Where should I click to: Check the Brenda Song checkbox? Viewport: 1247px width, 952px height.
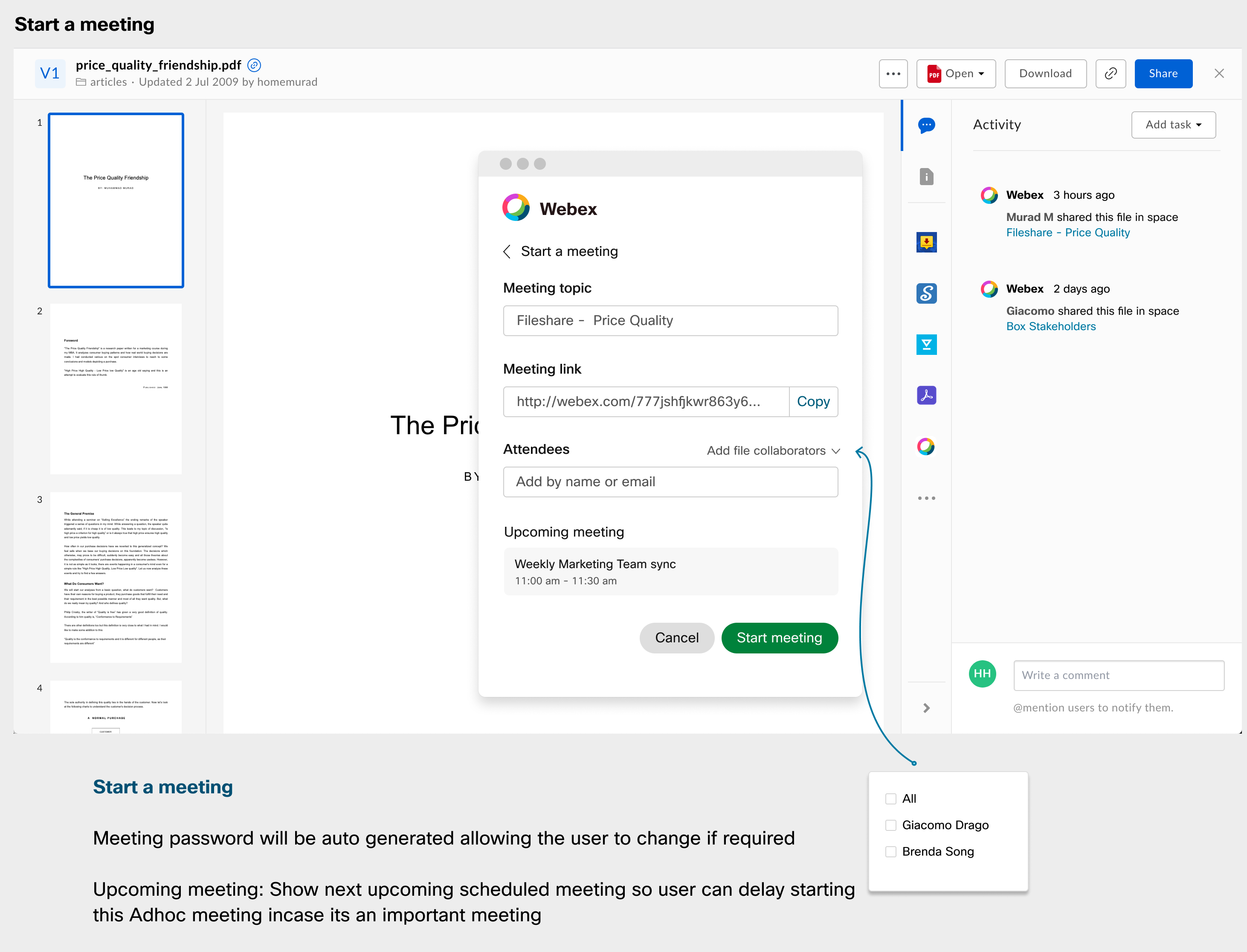[x=890, y=852]
